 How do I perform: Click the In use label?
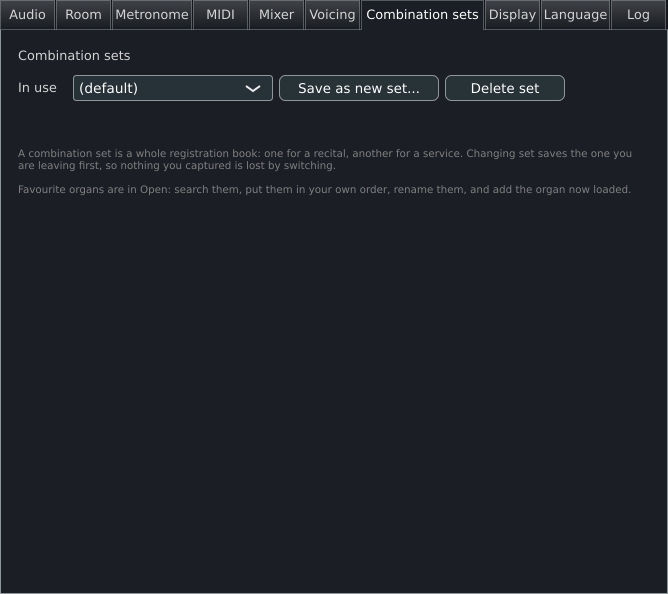pyautogui.click(x=37, y=88)
